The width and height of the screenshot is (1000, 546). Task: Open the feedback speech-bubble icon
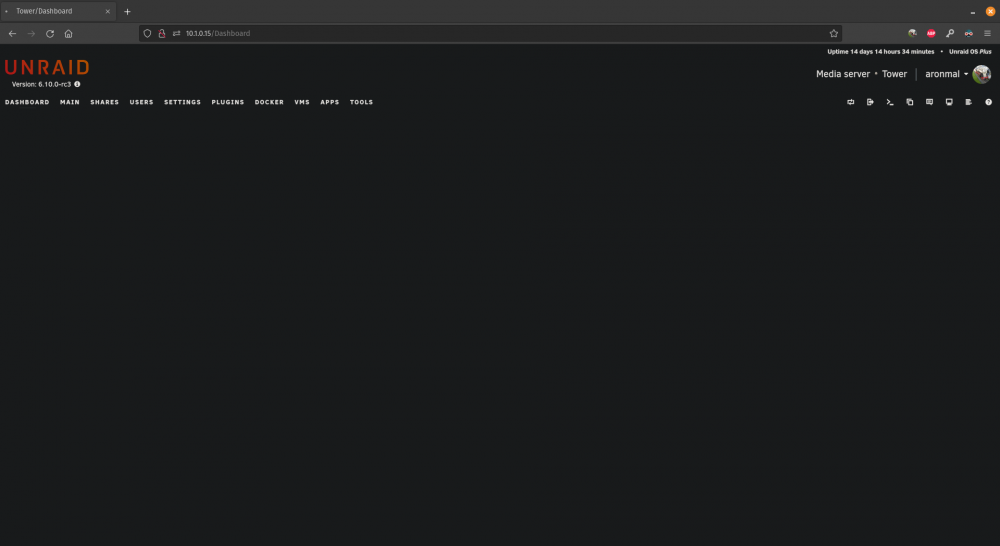click(x=930, y=102)
